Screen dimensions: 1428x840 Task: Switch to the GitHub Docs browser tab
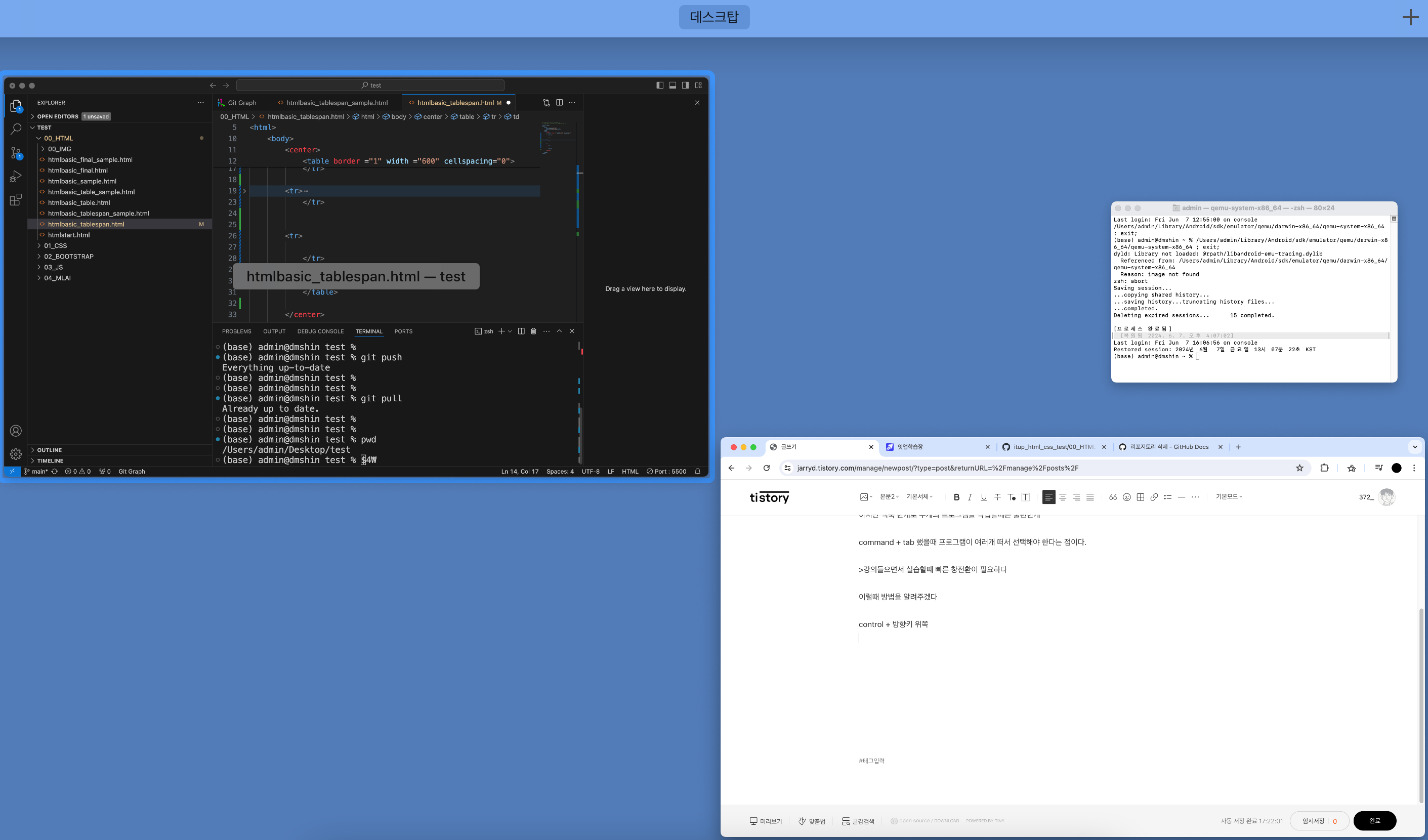1168,447
